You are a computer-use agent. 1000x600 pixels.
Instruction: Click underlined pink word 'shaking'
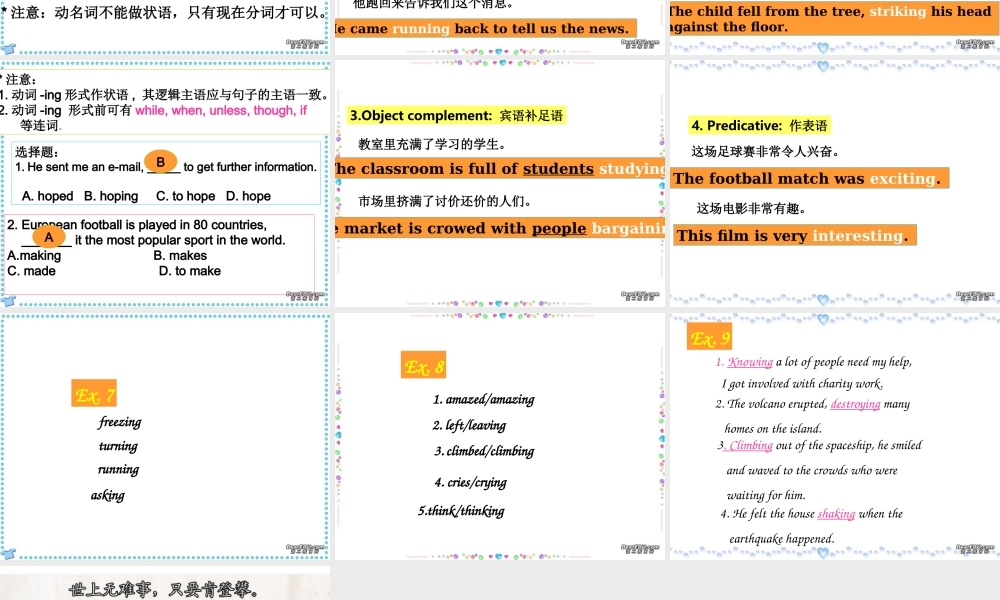point(836,514)
